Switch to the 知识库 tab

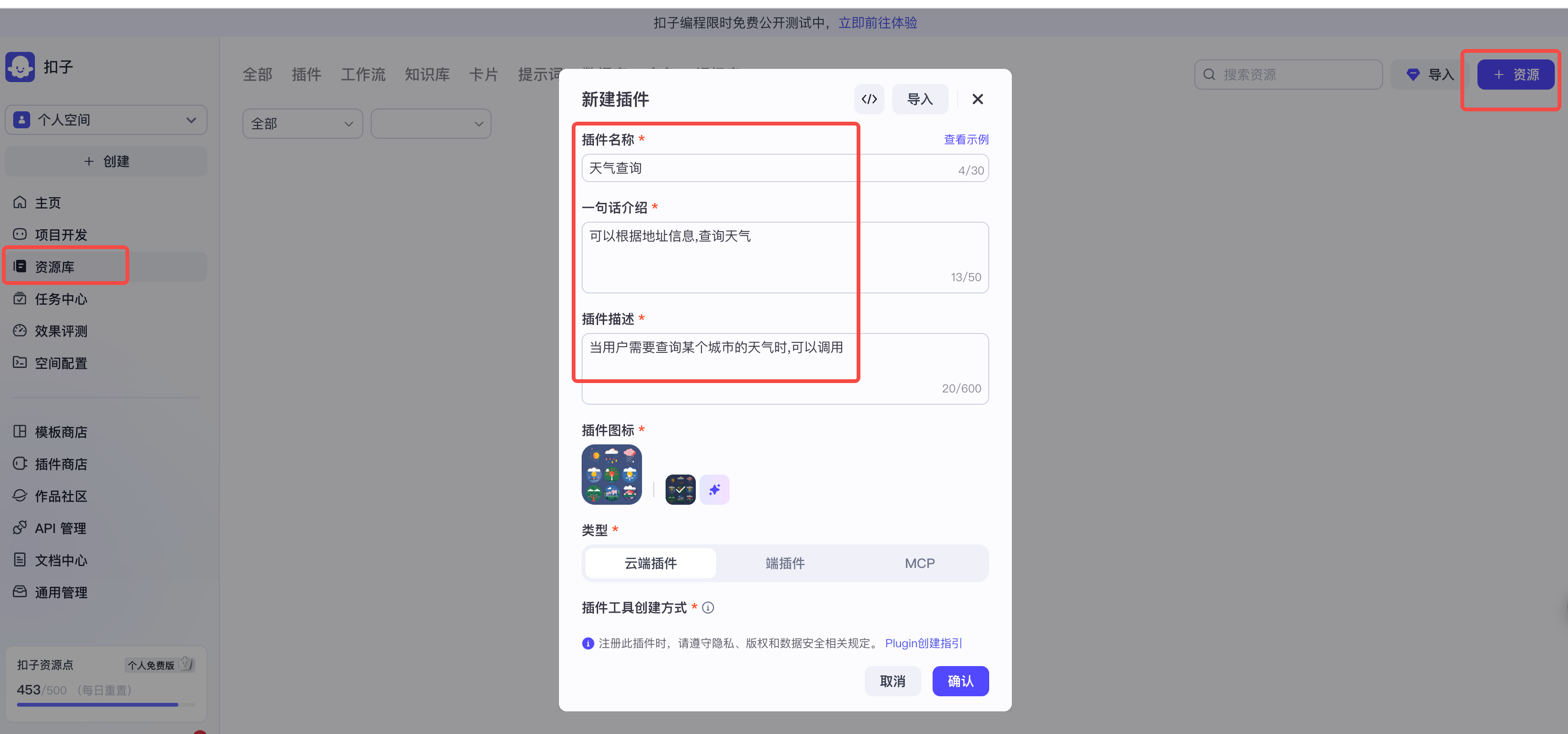(426, 74)
